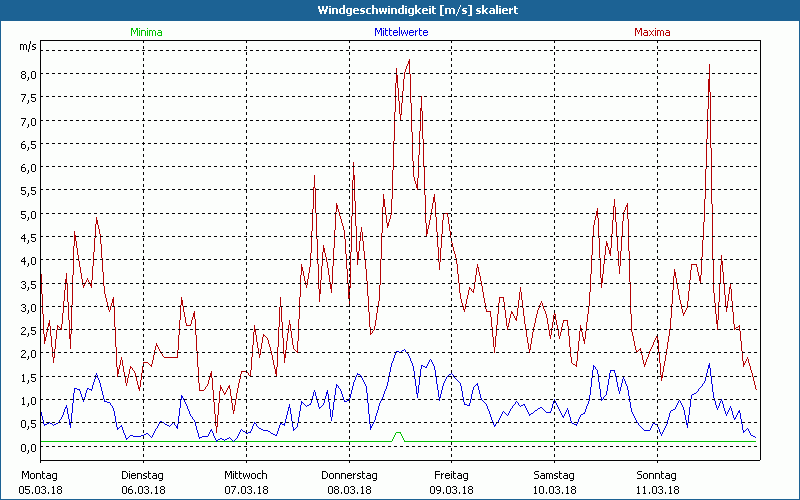Click the m/s unit label on the y-axis
800x500 pixels.
[x=27, y=47]
